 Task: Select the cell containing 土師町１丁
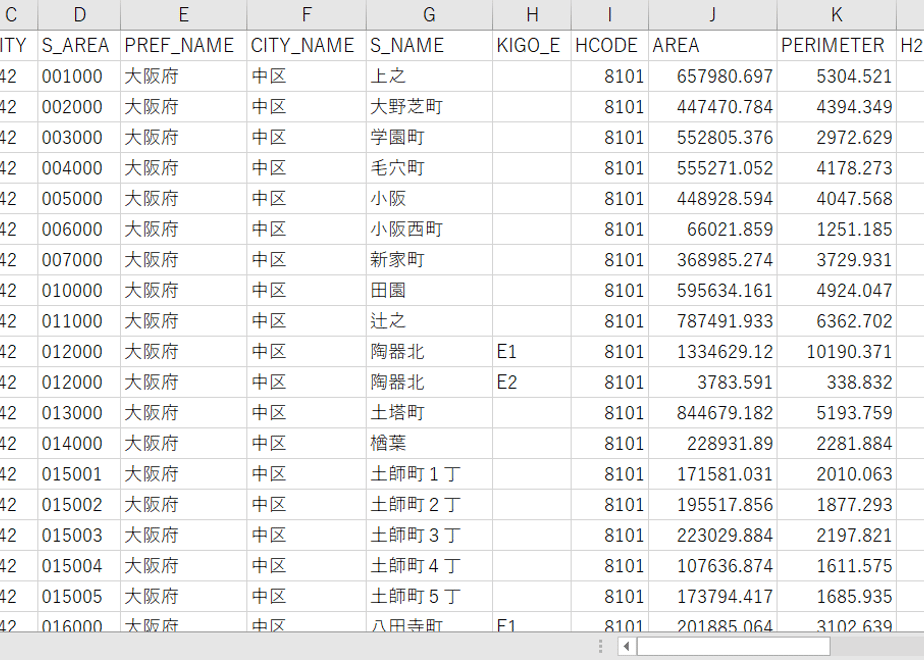pyautogui.click(x=429, y=474)
